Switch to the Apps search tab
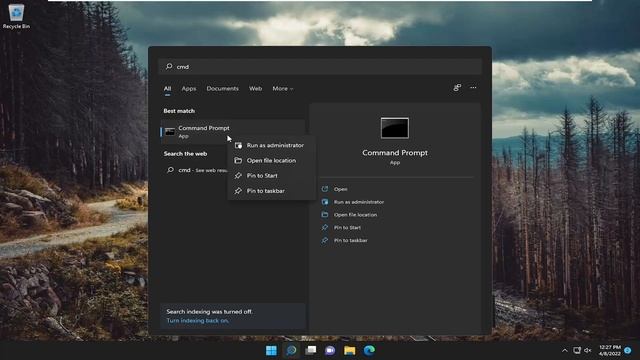 189,89
